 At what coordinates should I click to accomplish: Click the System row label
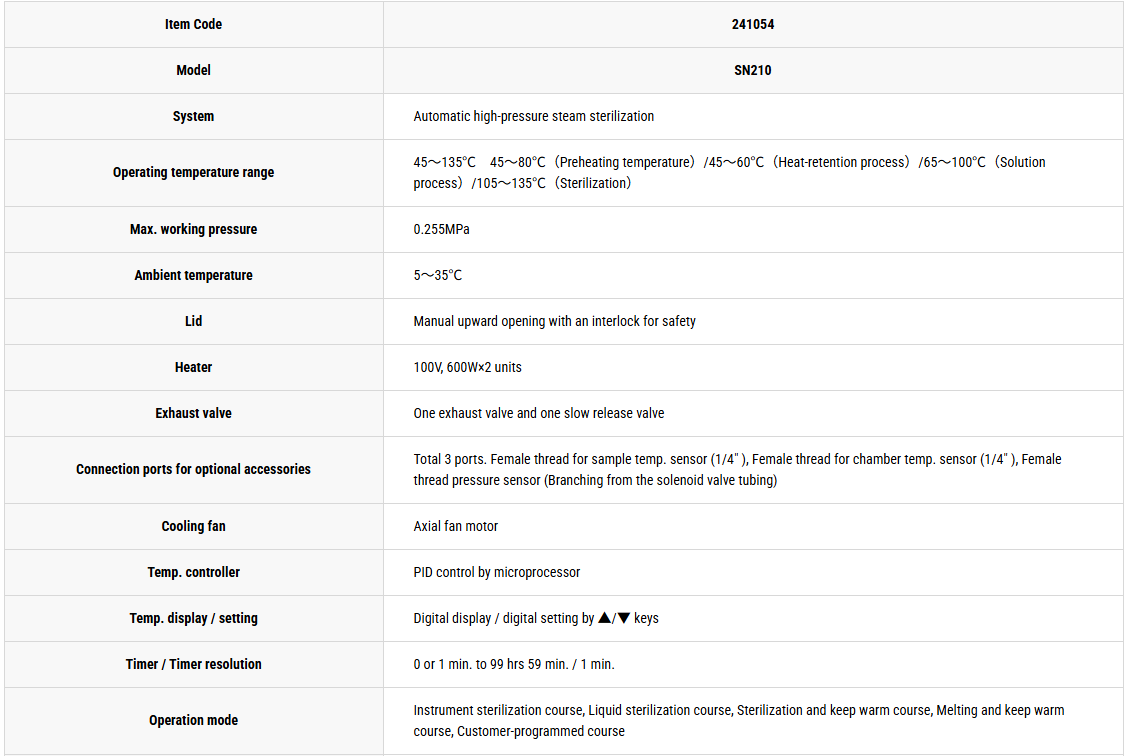tap(194, 116)
